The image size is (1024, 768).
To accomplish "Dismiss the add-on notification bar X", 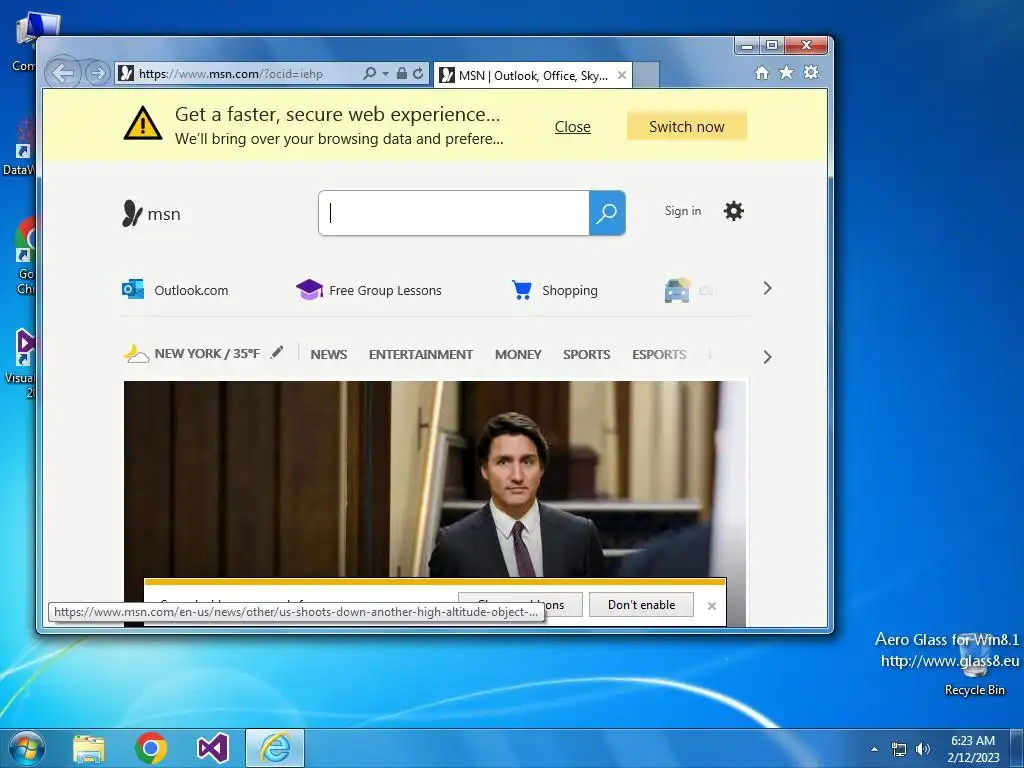I will pos(712,606).
